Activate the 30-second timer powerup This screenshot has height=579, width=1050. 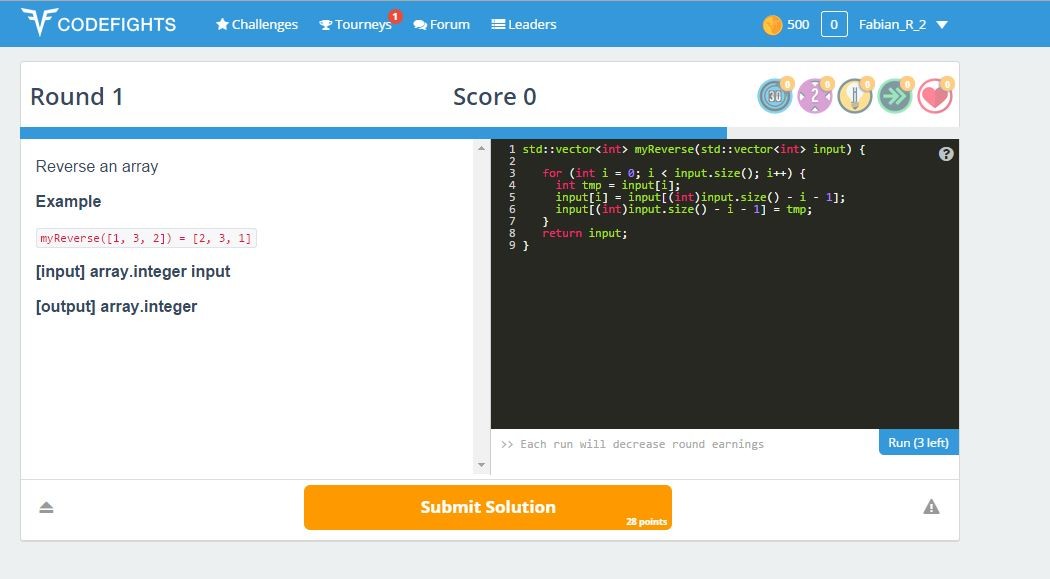click(775, 97)
